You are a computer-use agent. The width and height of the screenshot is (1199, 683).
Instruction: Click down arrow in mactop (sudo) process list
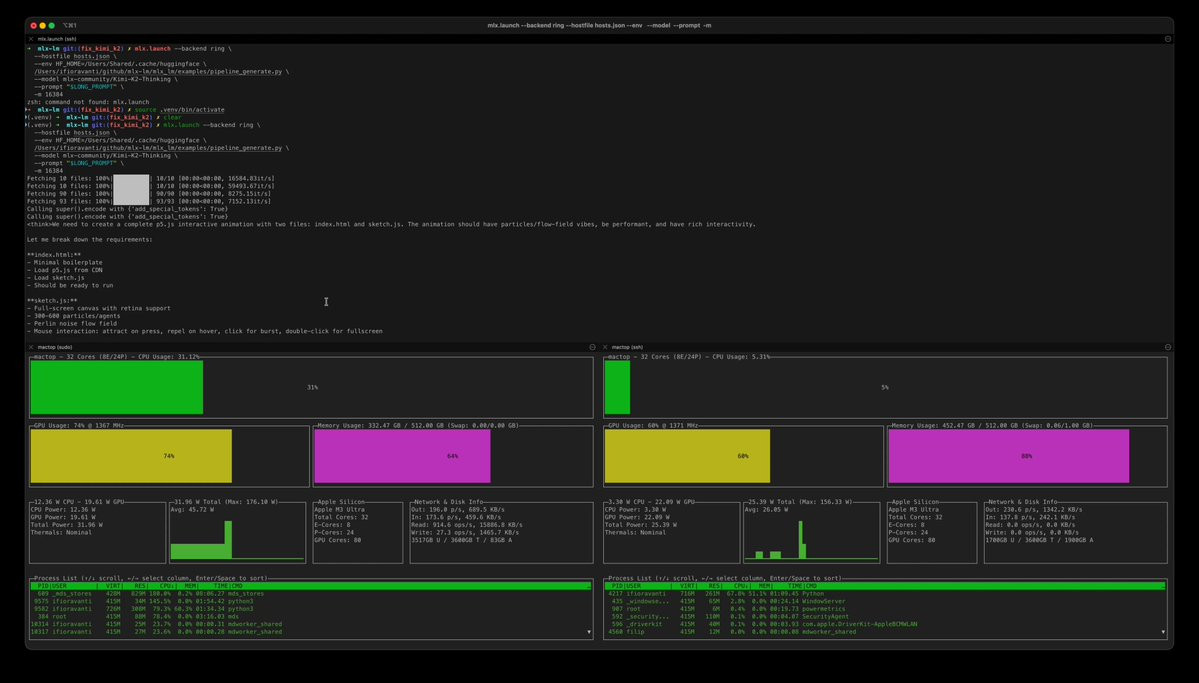click(589, 633)
